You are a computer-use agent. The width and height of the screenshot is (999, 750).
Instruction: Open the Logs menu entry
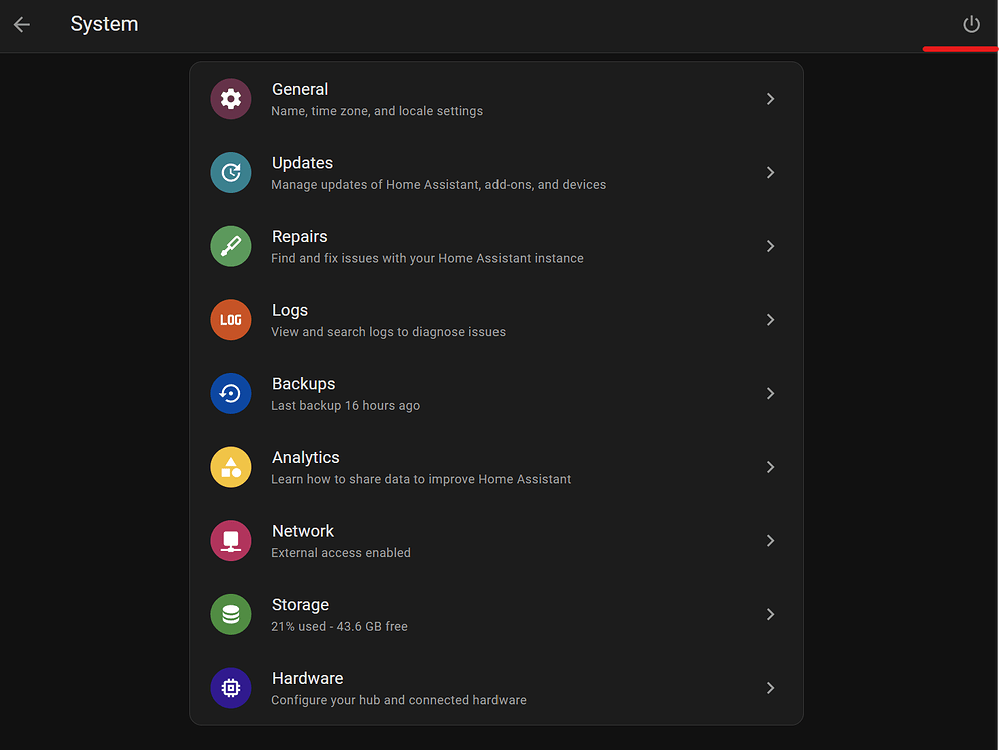coord(388,320)
